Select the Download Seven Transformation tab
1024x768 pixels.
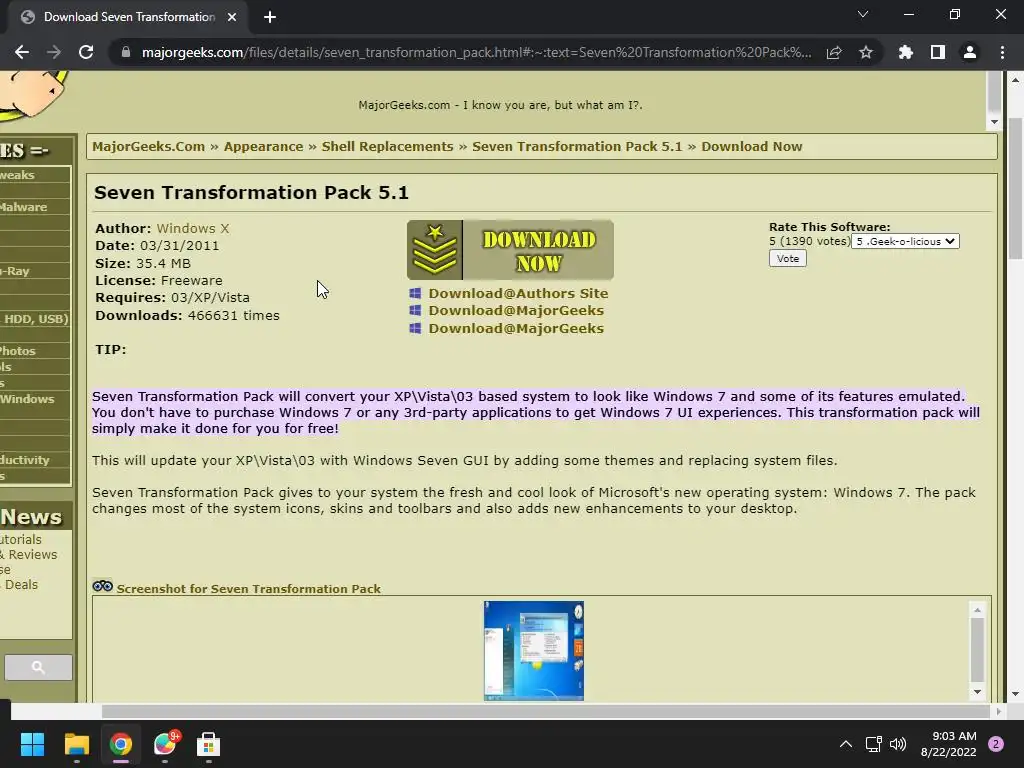129,17
